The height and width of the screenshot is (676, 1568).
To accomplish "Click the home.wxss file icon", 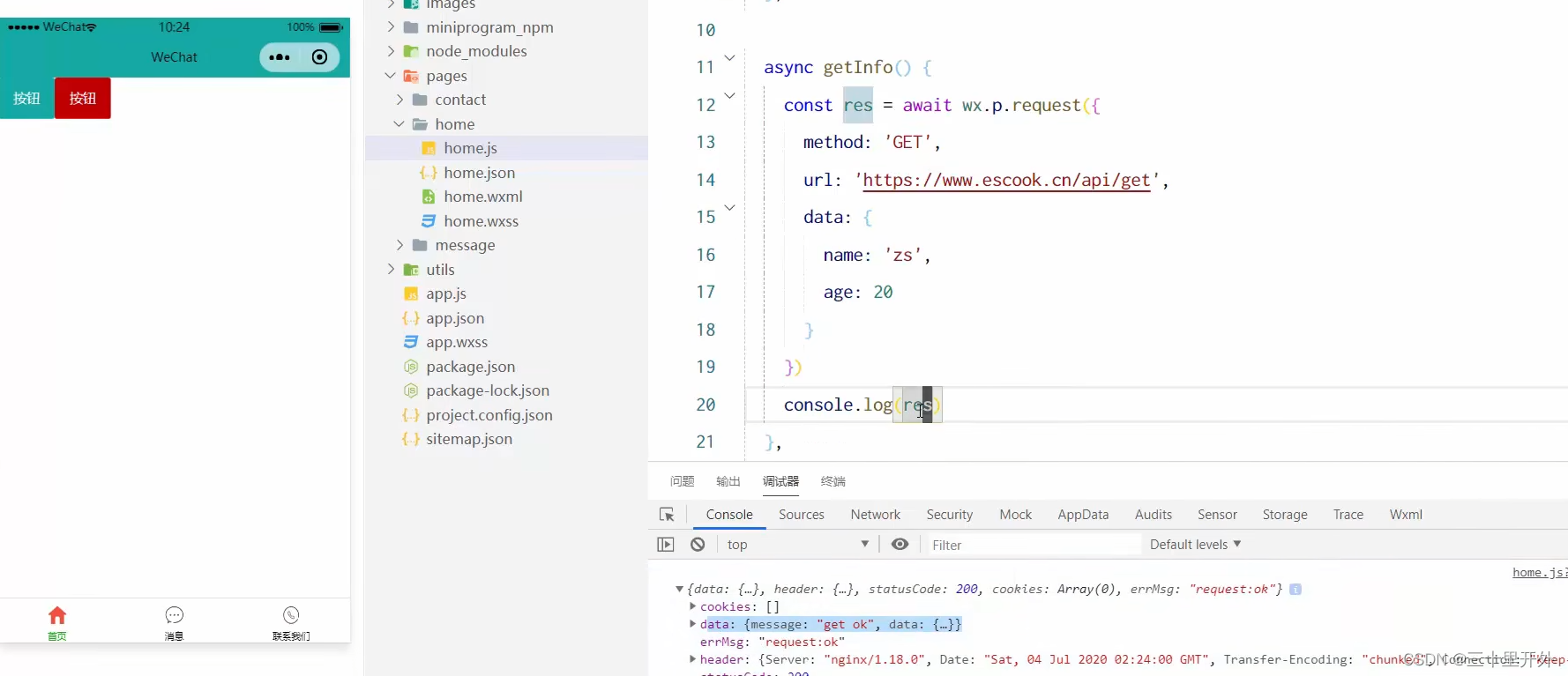I will (429, 221).
